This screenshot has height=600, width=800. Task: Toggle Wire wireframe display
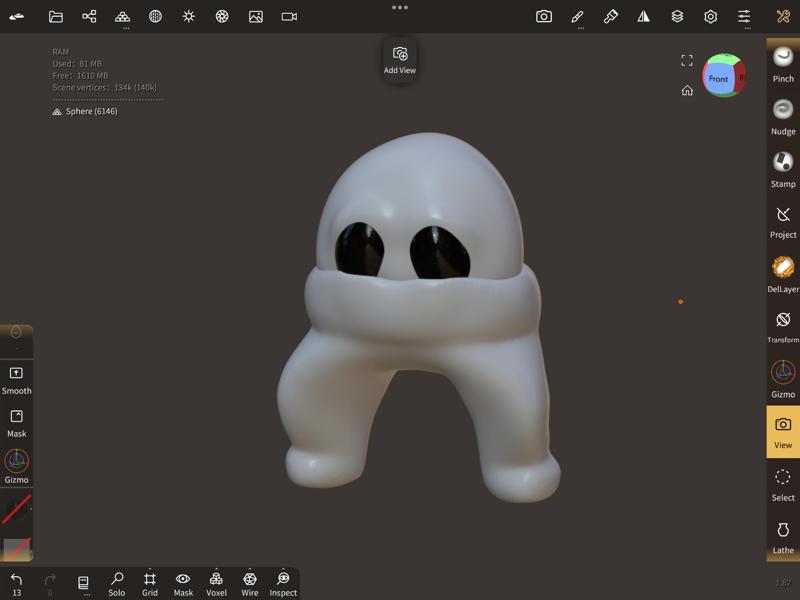(250, 583)
